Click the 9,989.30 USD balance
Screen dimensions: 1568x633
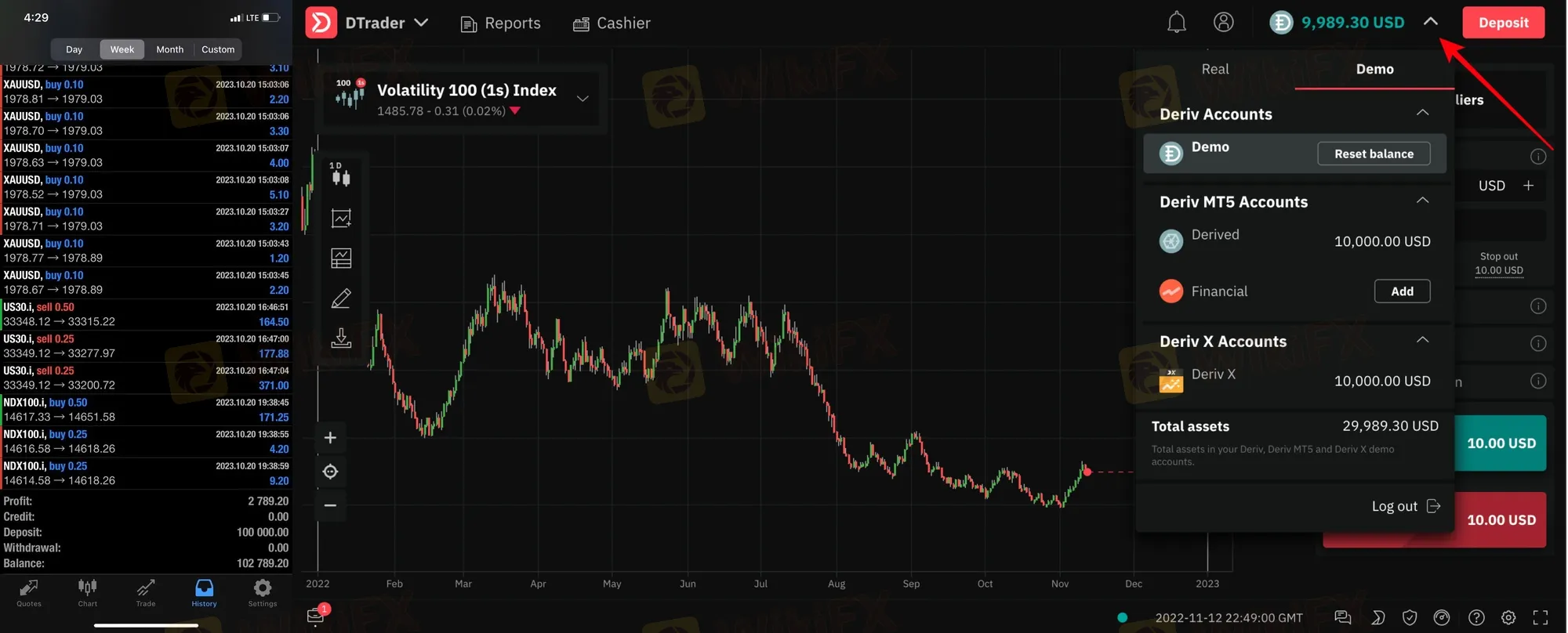[x=1352, y=23]
